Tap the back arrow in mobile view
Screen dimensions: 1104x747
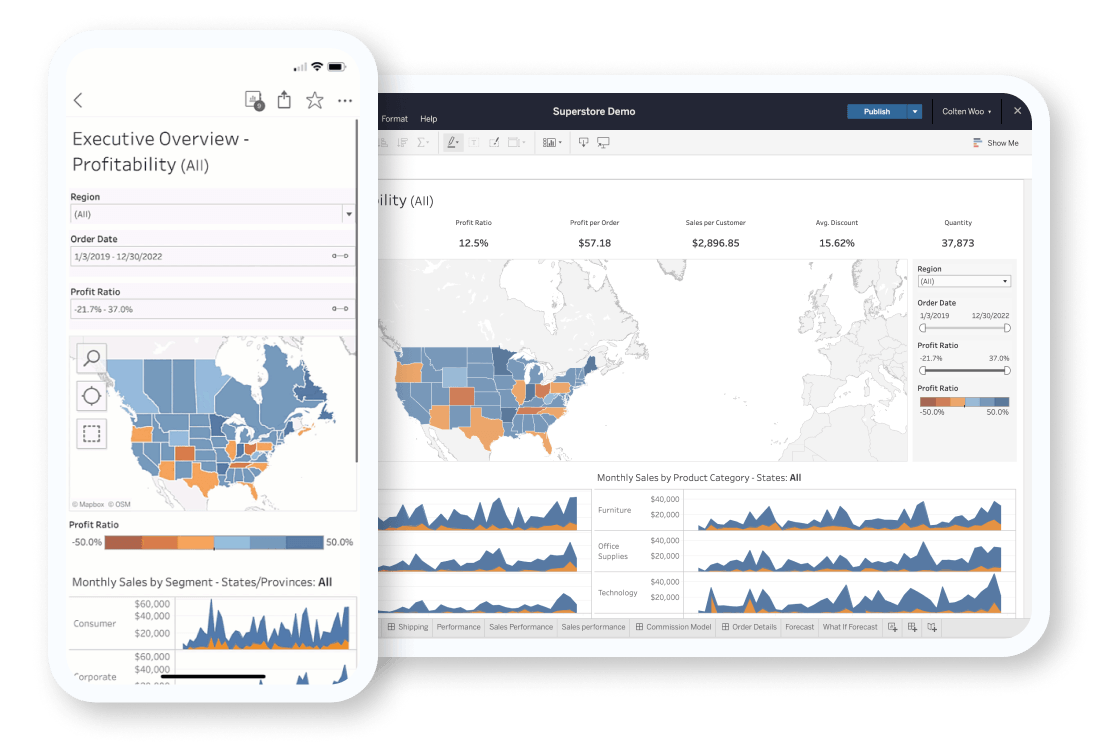tap(78, 100)
